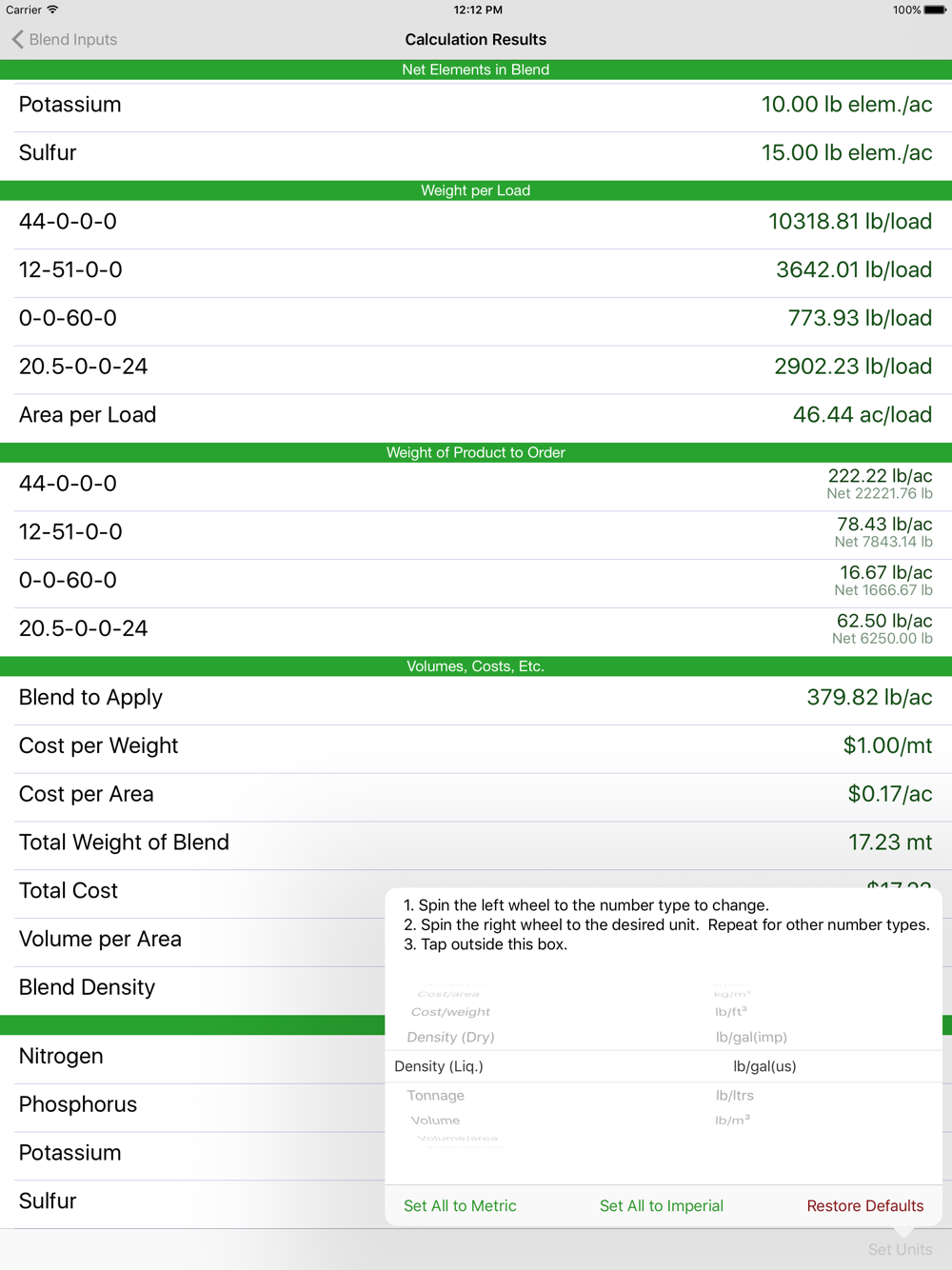Tap Total Cost row label
Viewport: 952px width, 1270px height.
69,891
